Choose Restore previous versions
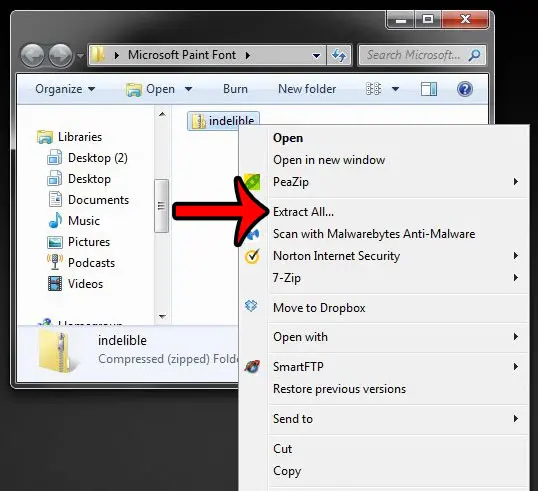The height and width of the screenshot is (491, 538). (398, 389)
